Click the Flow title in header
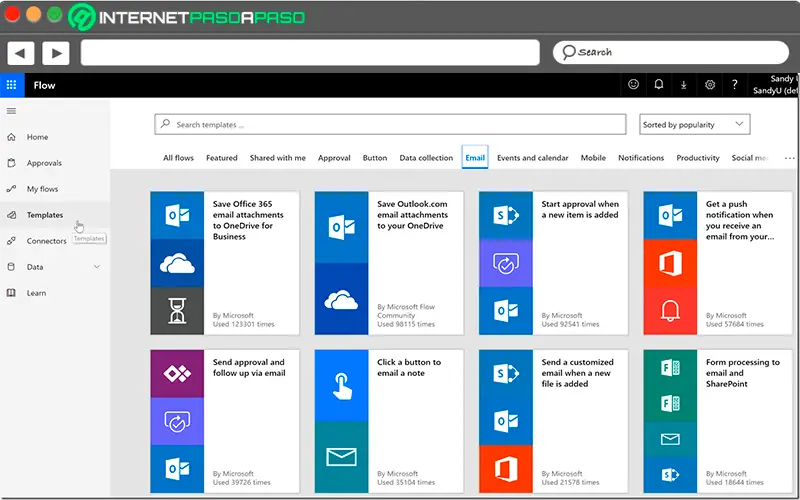 44,85
